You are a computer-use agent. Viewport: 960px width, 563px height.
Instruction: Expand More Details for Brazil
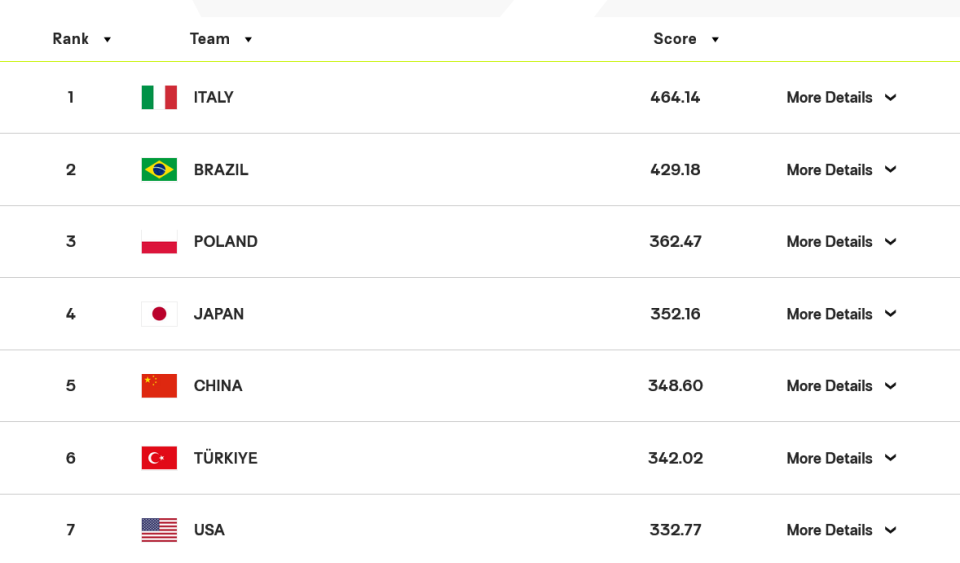click(x=841, y=170)
